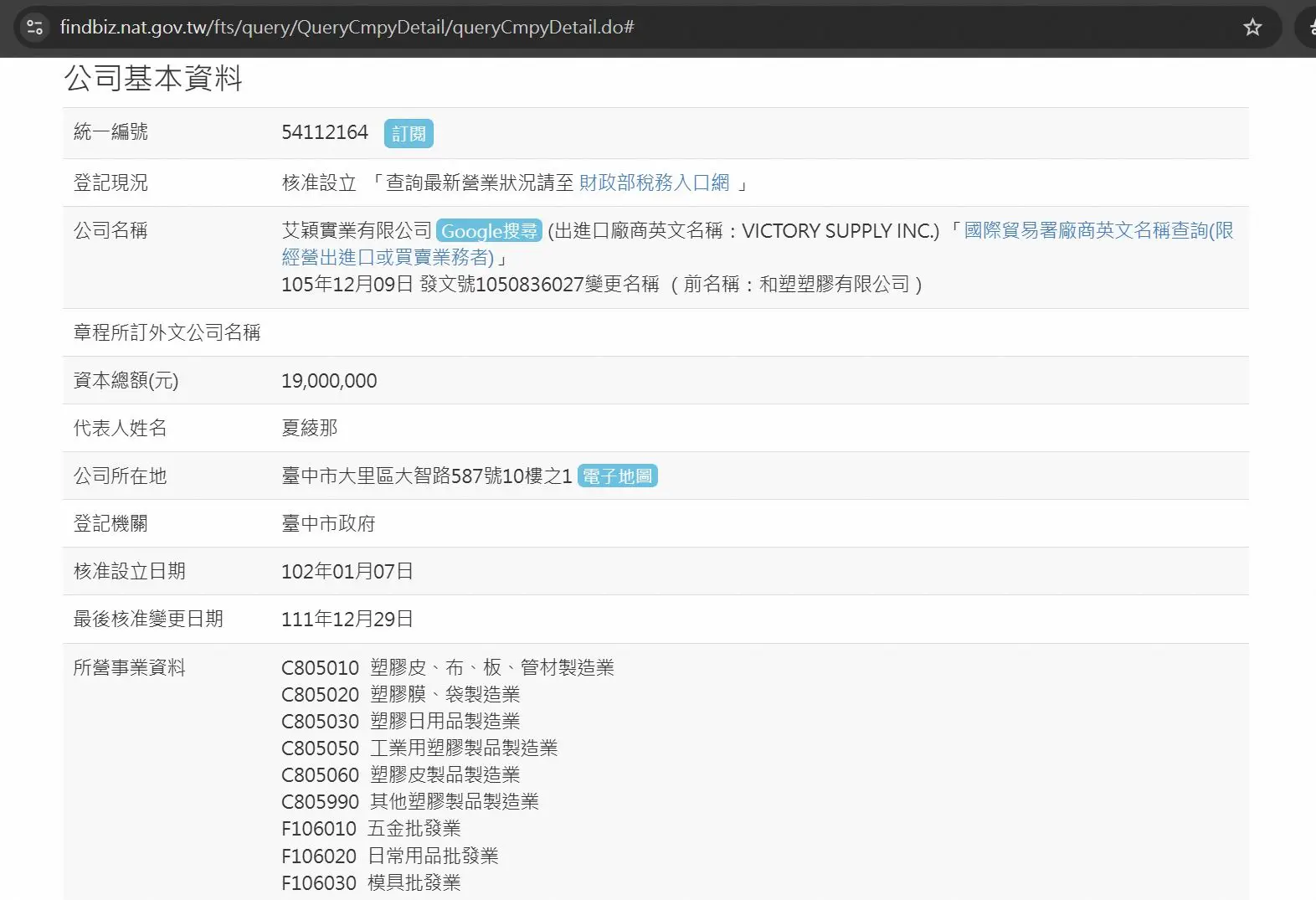The width and height of the screenshot is (1316, 900).
Task: Click the company name 艾穎實業有限公司
Action: click(357, 231)
